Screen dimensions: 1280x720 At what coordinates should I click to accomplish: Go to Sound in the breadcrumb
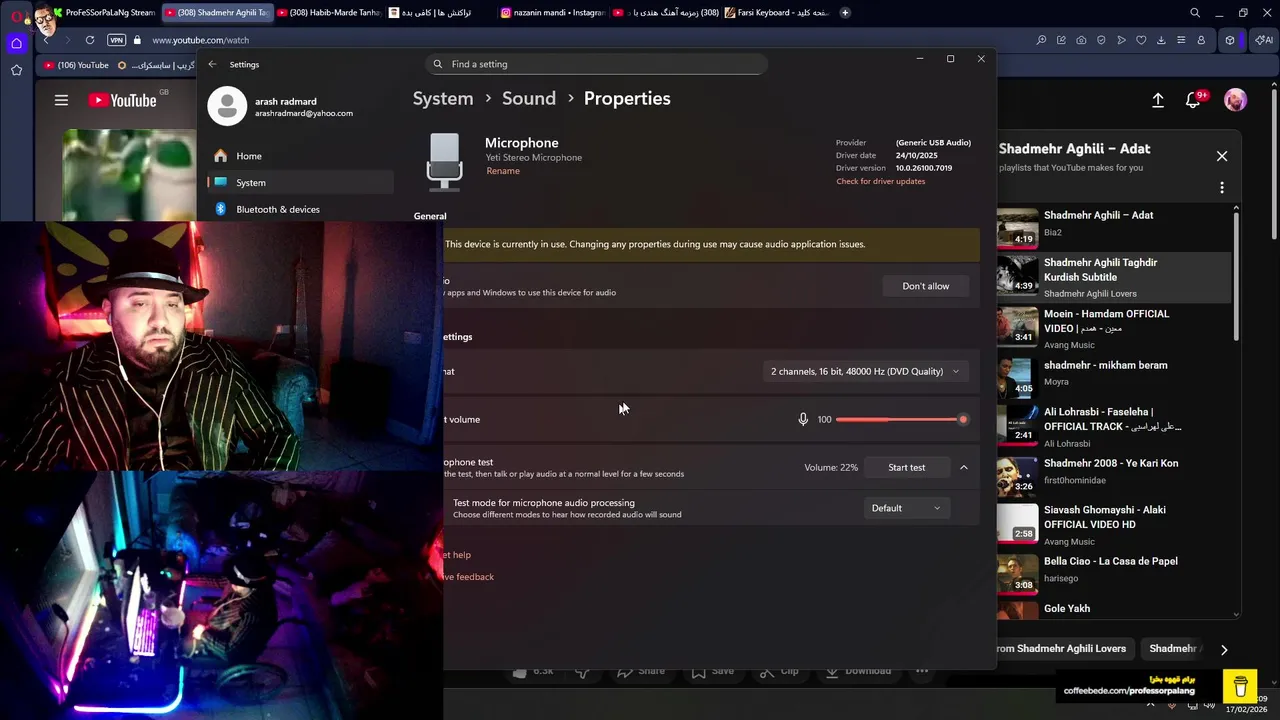(x=529, y=98)
